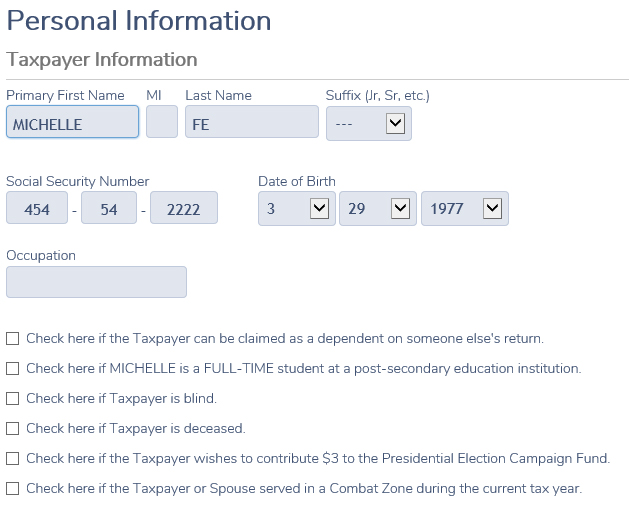The image size is (629, 525).
Task: Select the middle initial MI box
Action: coord(162,122)
